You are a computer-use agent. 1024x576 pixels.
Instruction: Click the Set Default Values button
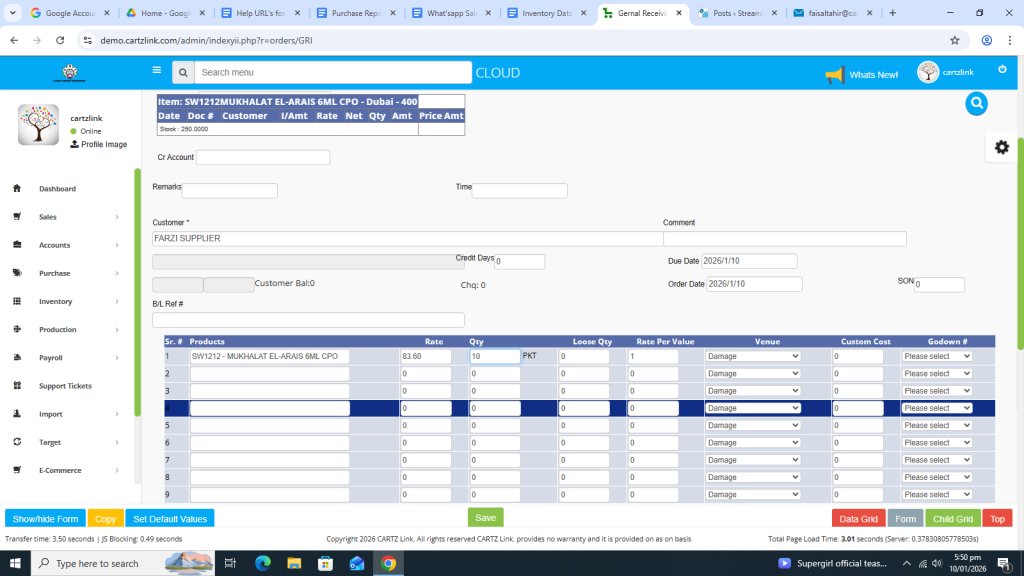pos(170,519)
